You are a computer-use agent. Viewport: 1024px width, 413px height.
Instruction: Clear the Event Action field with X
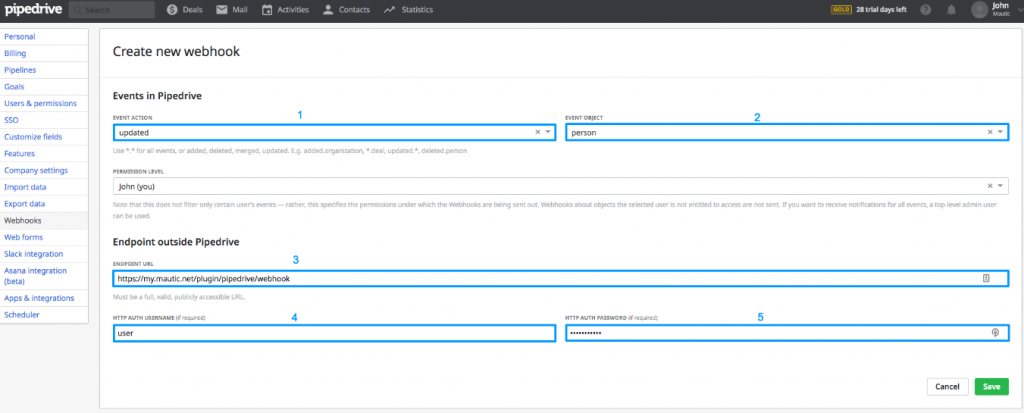(537, 132)
